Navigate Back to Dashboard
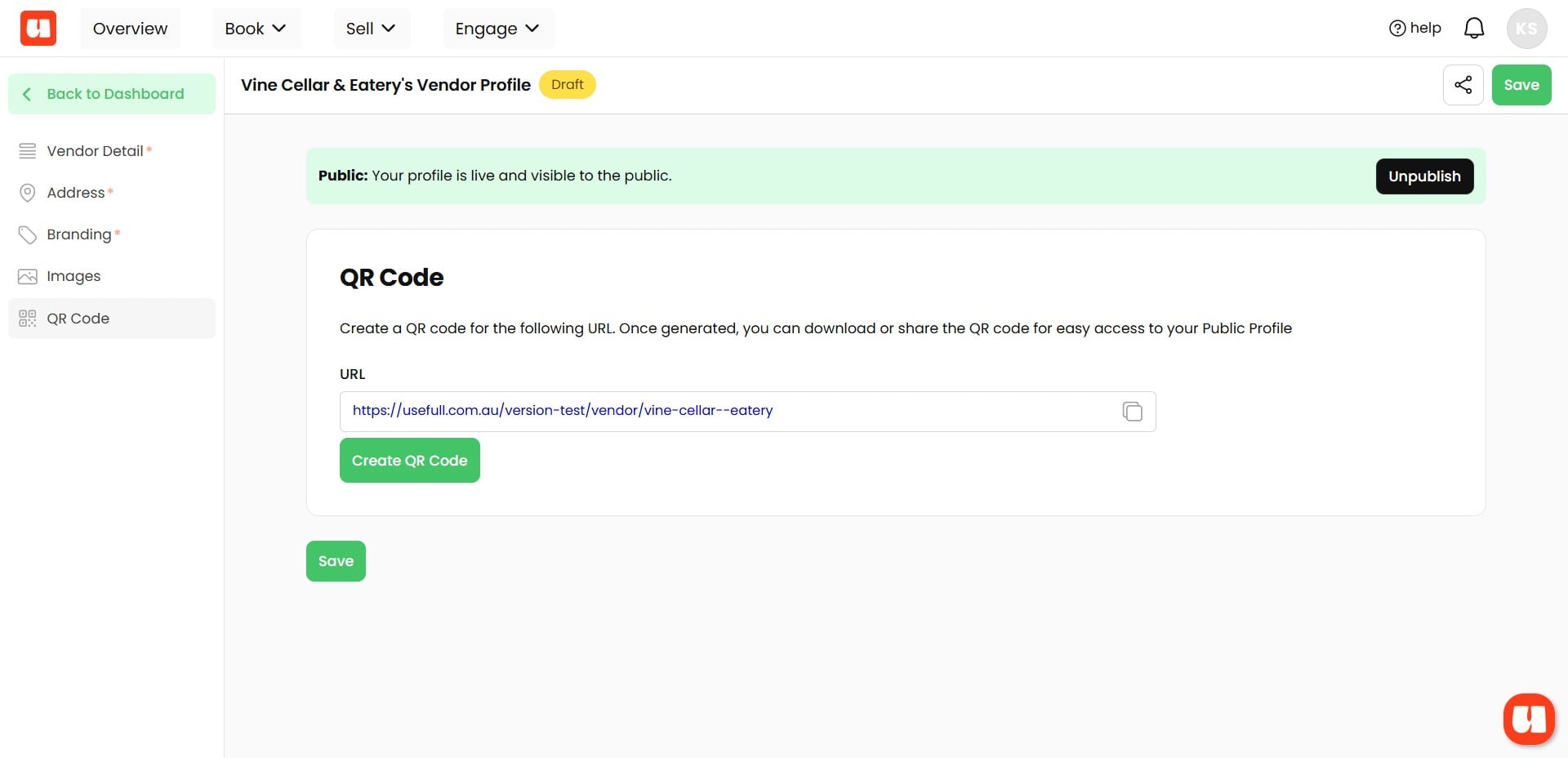1568x758 pixels. (x=112, y=93)
